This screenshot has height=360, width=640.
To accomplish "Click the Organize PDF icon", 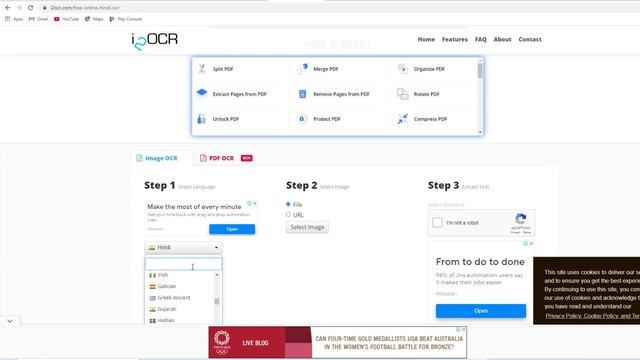I will click(403, 69).
